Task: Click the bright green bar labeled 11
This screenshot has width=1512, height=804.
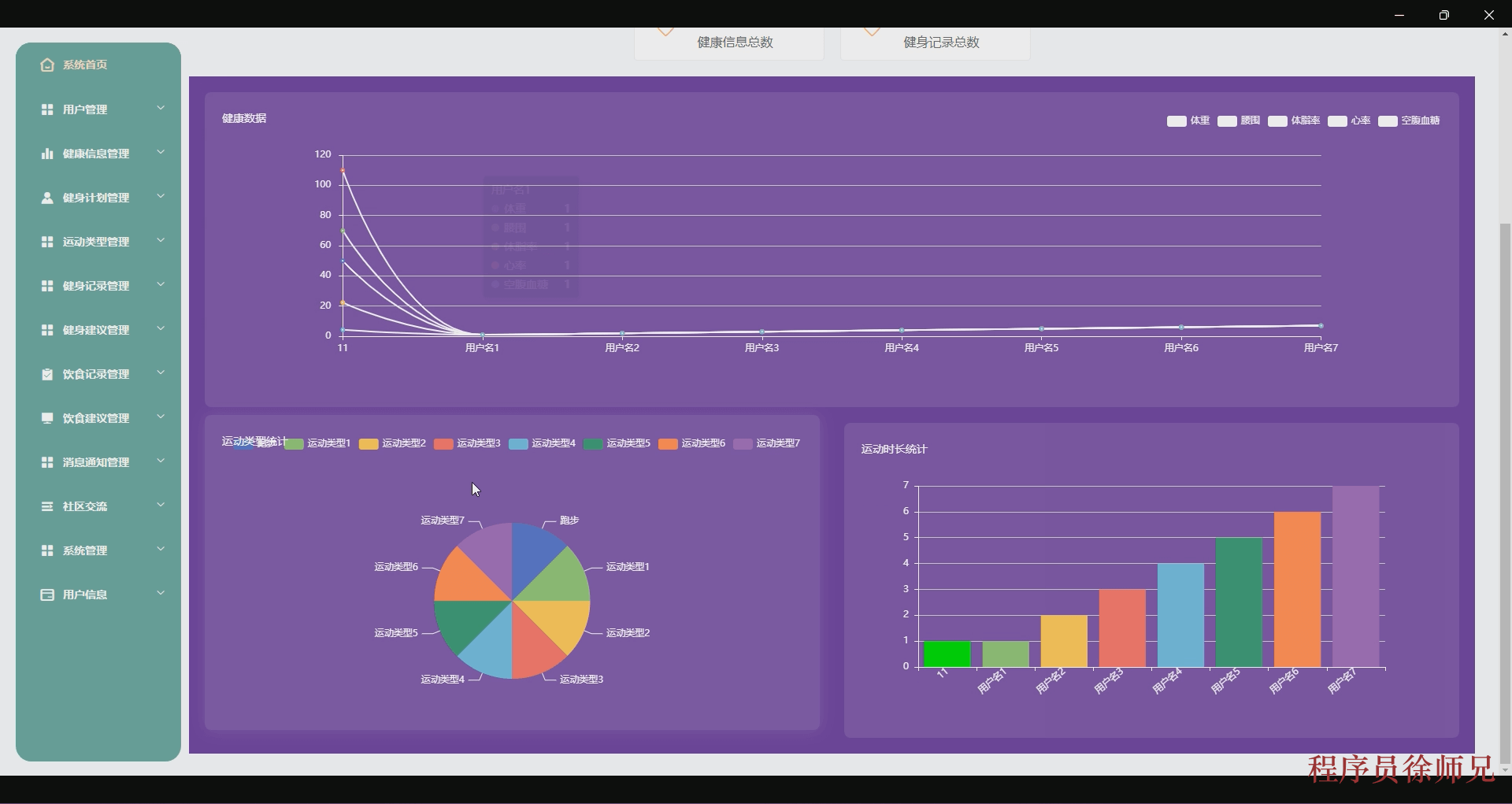Action: click(x=947, y=654)
